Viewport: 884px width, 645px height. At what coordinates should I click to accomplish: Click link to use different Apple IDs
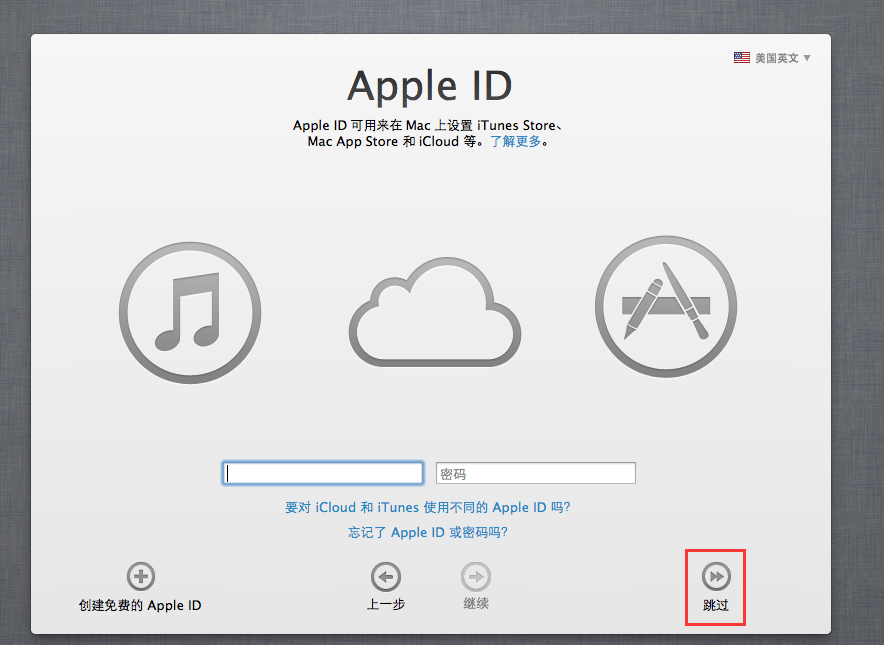428,507
